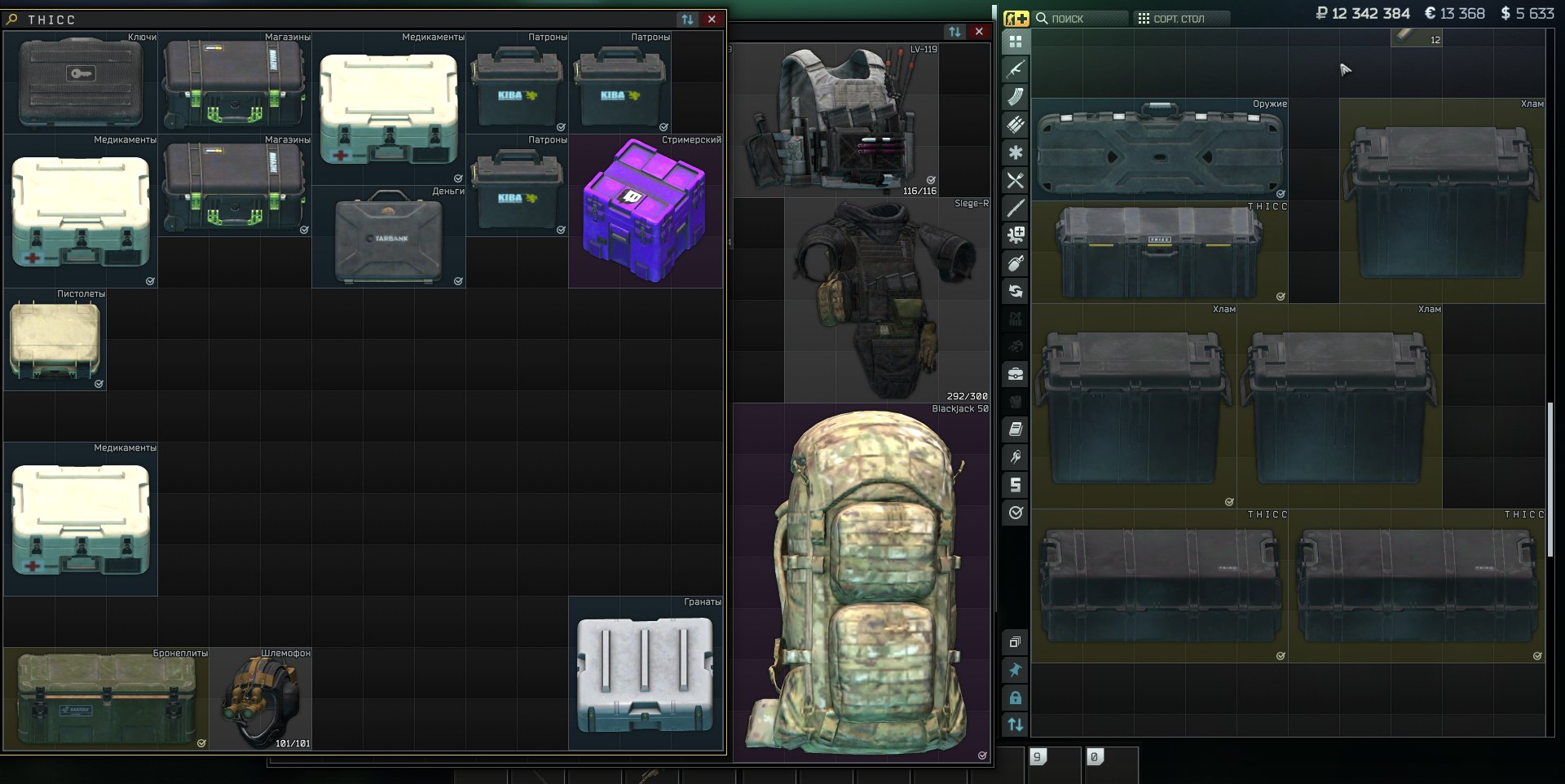The image size is (1565, 784).
Task: Select the Пистолеты pistol case
Action: [x=55, y=339]
